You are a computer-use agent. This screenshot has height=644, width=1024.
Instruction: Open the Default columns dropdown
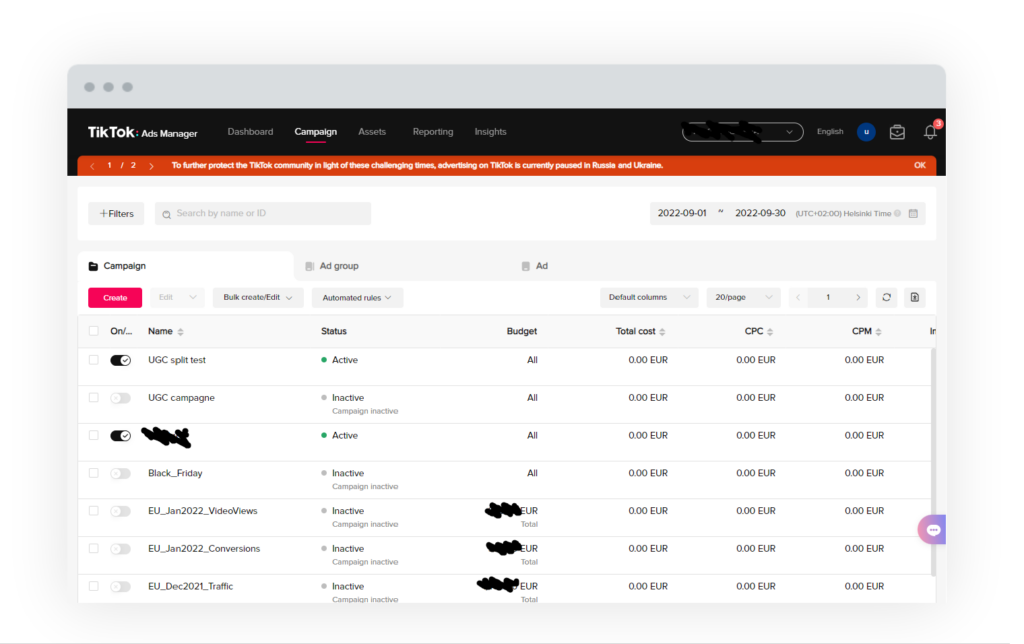tap(648, 297)
